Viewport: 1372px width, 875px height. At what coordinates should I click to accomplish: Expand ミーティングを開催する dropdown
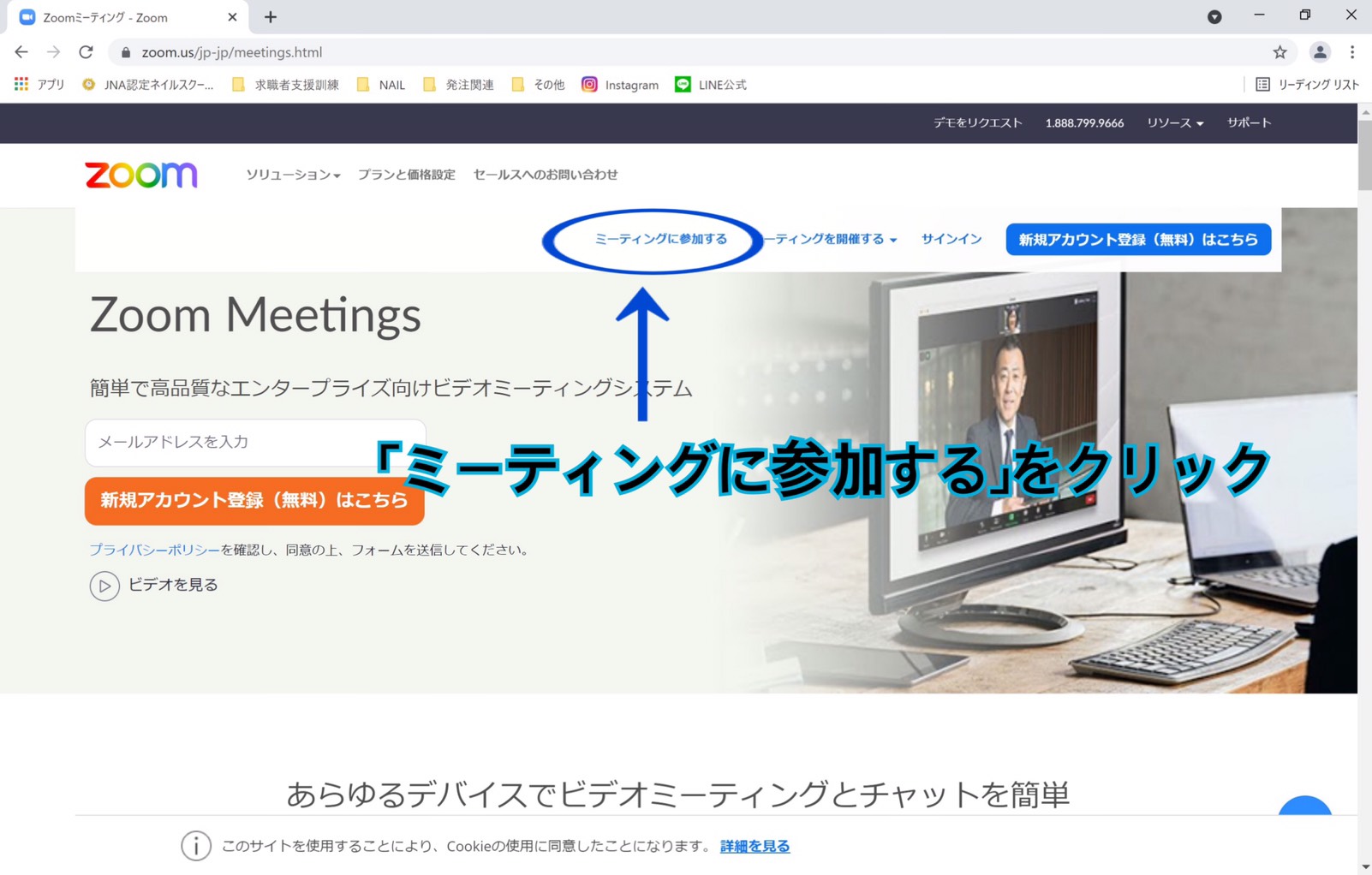[x=830, y=240]
